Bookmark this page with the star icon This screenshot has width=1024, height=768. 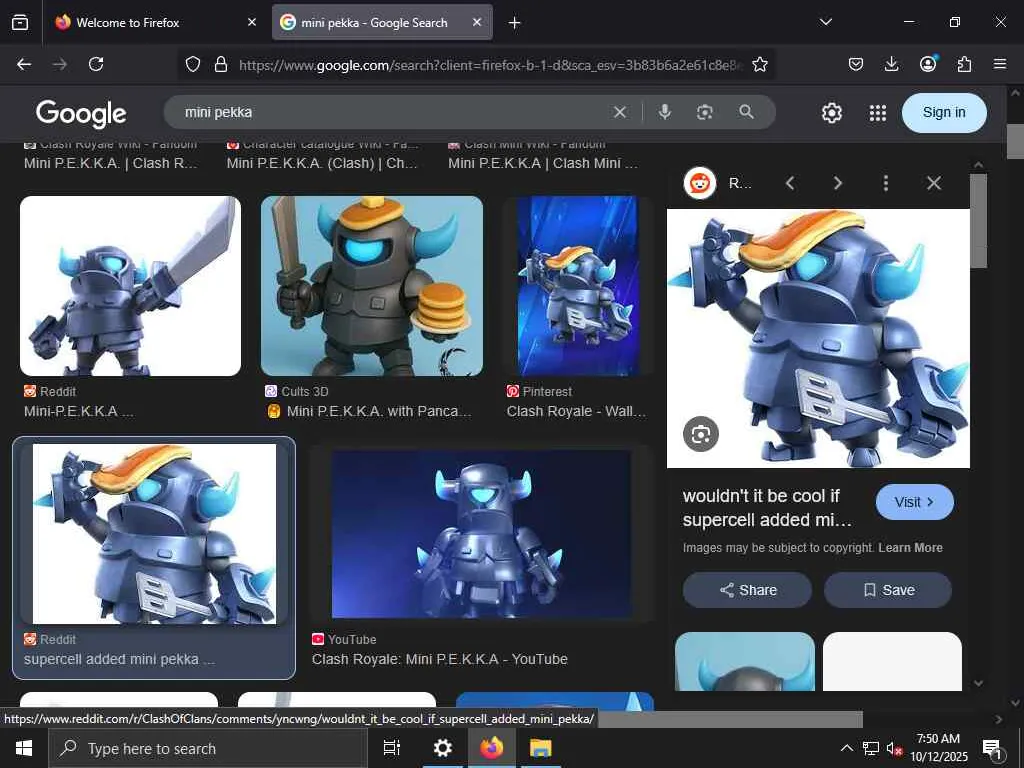[760, 64]
